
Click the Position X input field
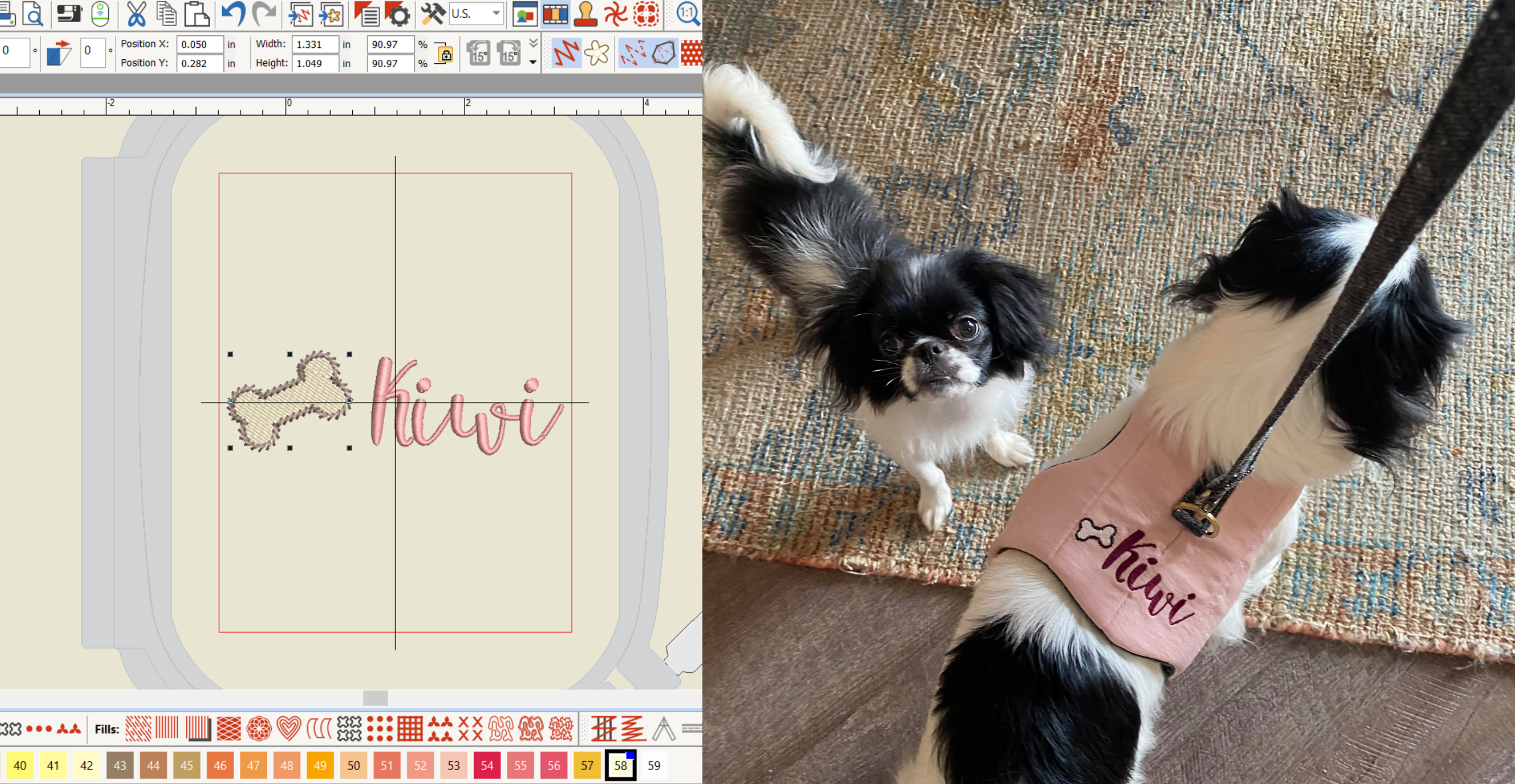[199, 45]
